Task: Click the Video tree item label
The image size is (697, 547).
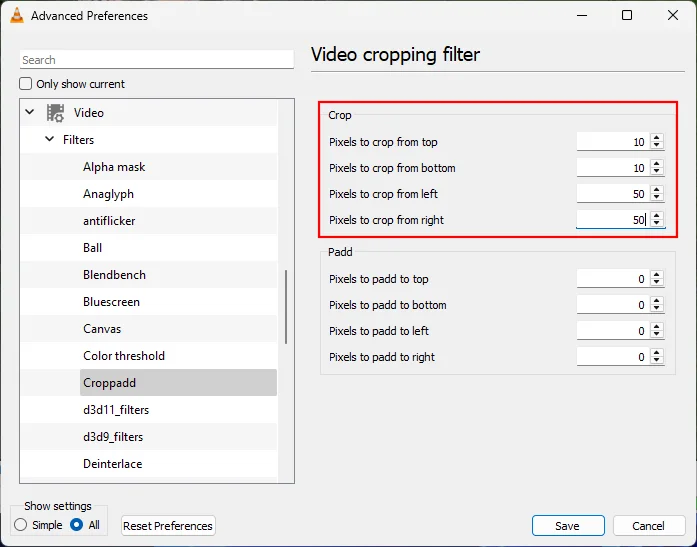Action: pos(89,113)
